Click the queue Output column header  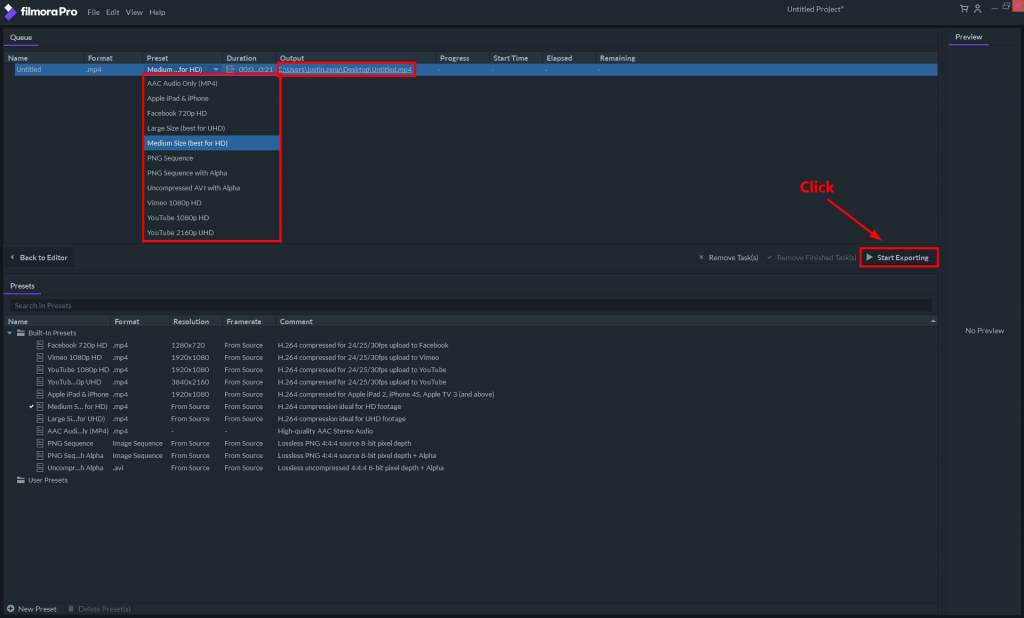pos(292,58)
